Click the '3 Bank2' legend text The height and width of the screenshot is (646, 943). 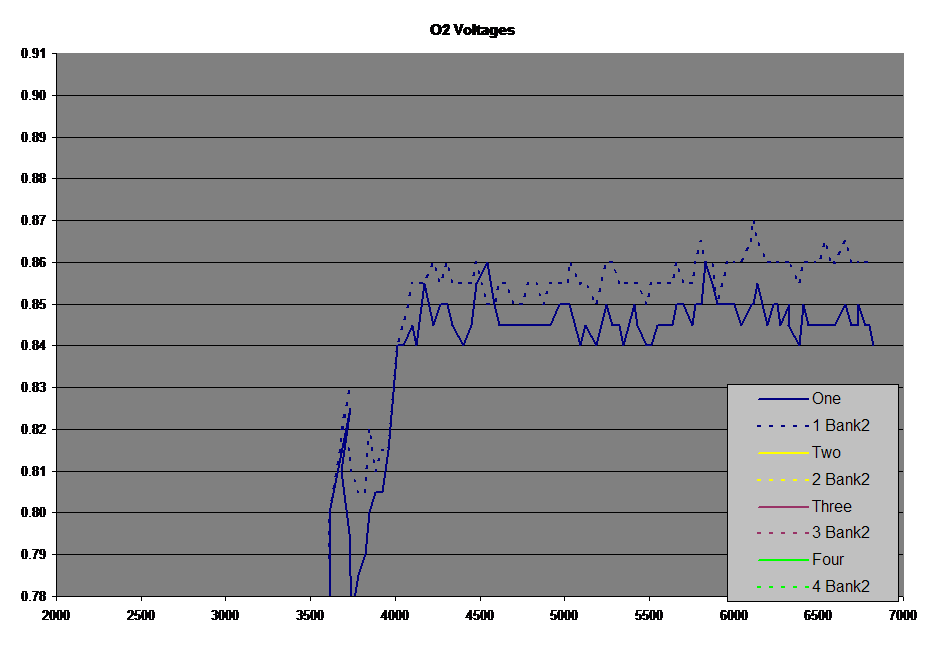840,533
